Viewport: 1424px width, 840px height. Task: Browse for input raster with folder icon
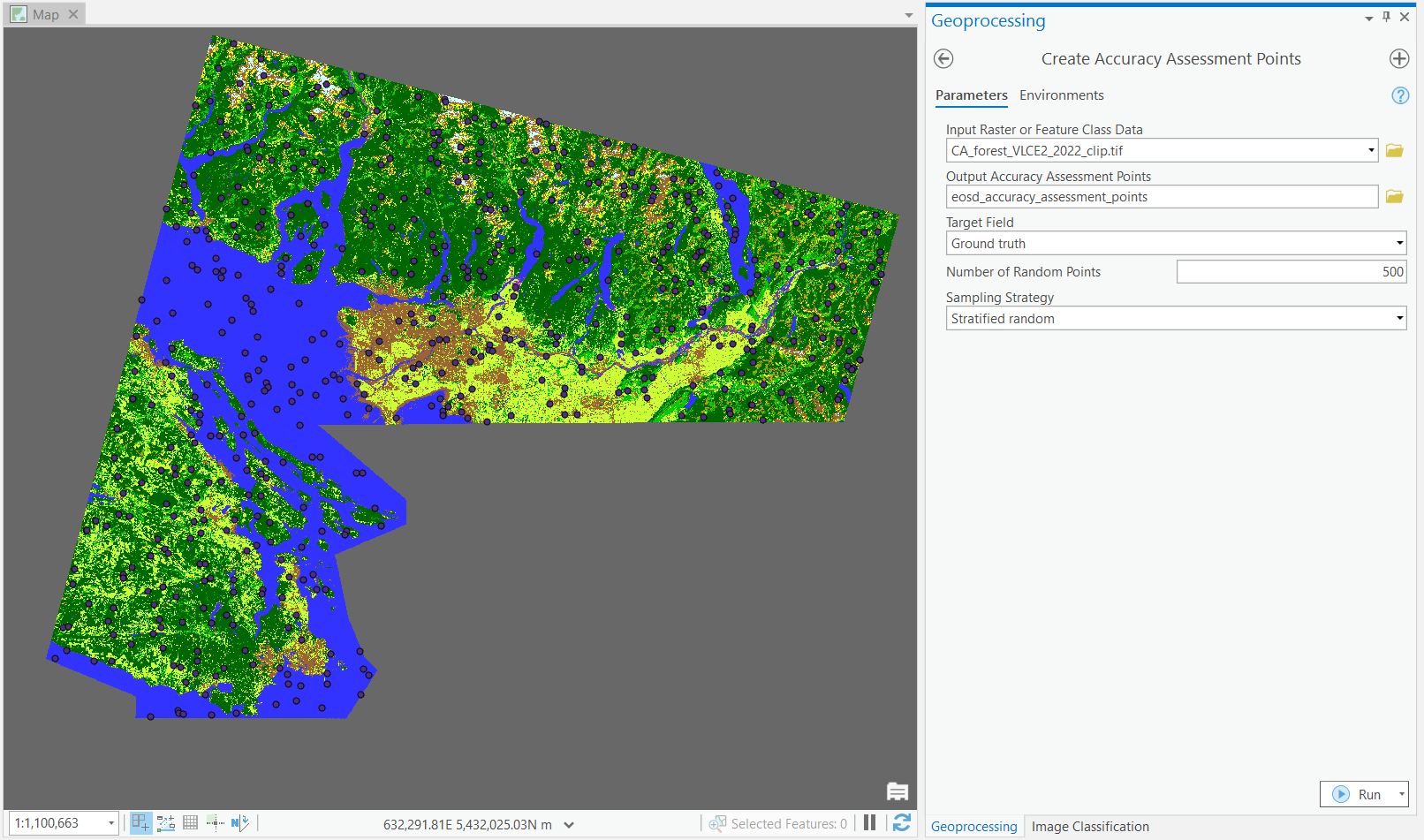click(x=1394, y=151)
